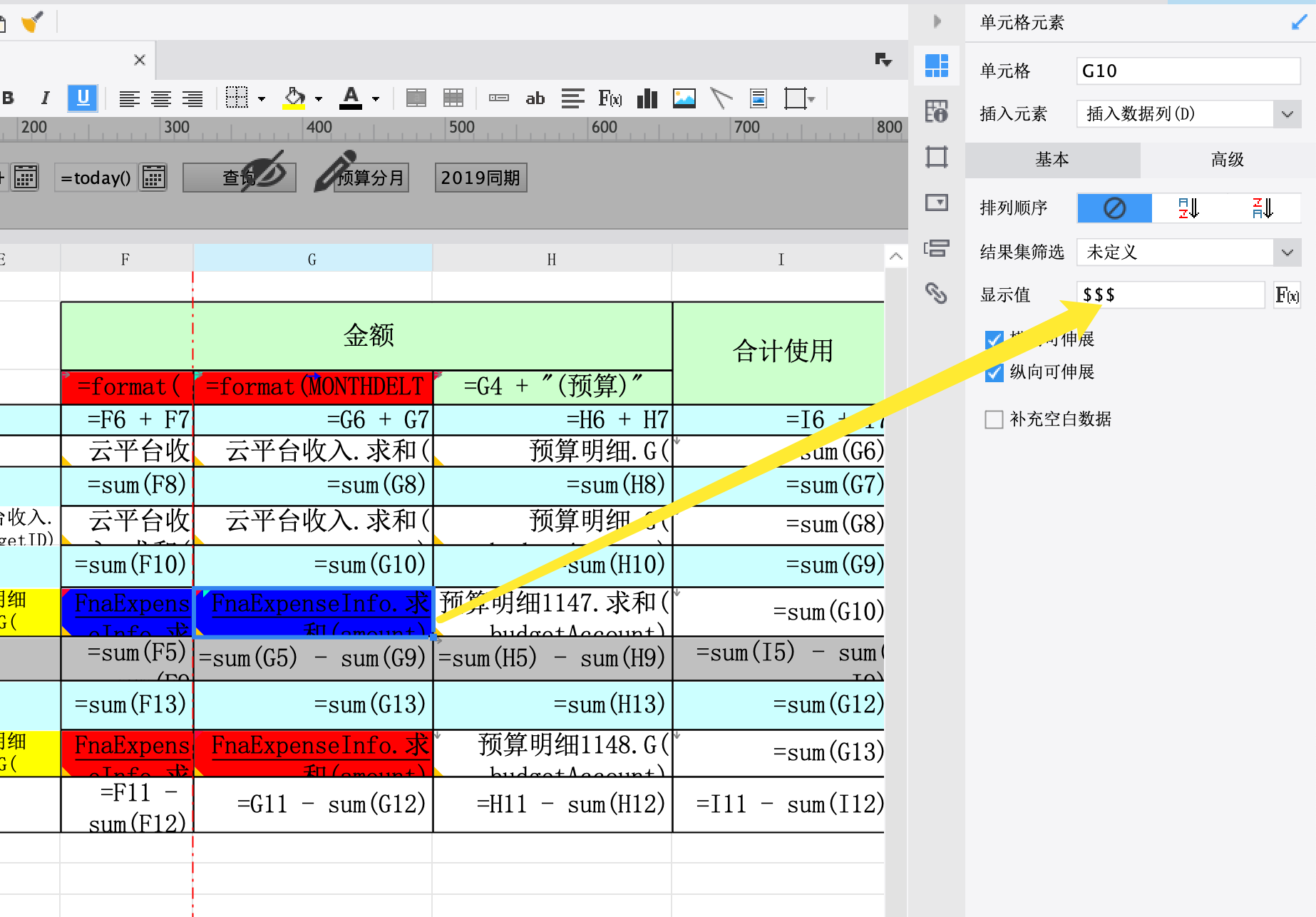1316x917 pixels.
Task: Insert formula using toolbar F(x) icon
Action: coord(610,98)
